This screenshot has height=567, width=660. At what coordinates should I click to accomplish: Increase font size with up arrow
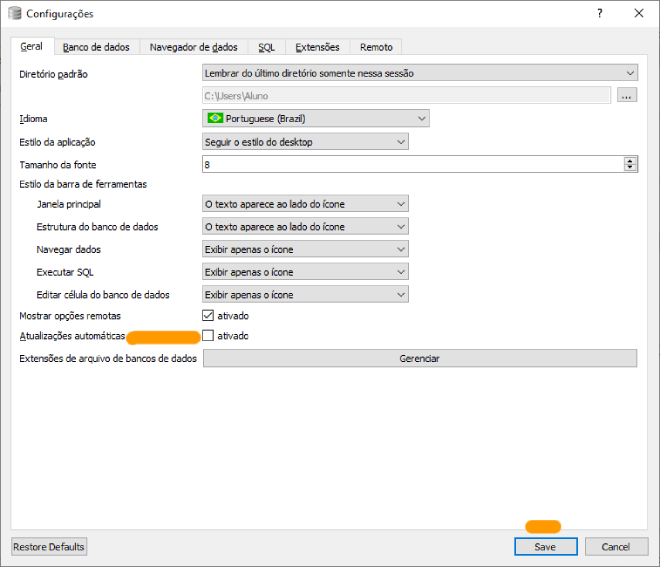point(630,160)
